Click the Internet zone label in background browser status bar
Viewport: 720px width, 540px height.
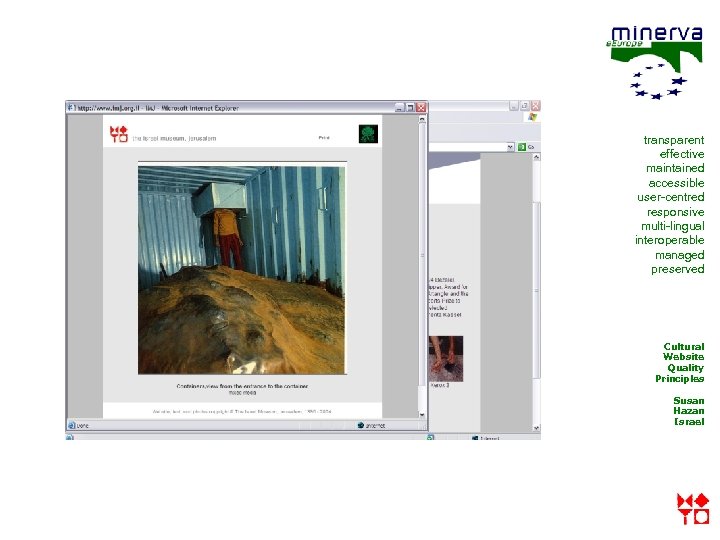(489, 439)
